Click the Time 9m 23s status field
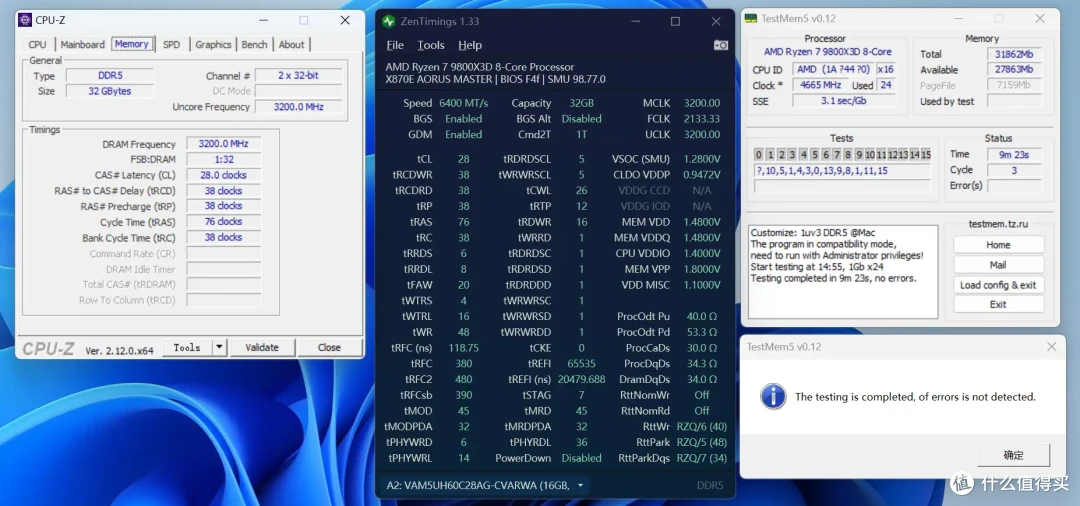This screenshot has height=506, width=1080. pyautogui.click(x=1014, y=155)
